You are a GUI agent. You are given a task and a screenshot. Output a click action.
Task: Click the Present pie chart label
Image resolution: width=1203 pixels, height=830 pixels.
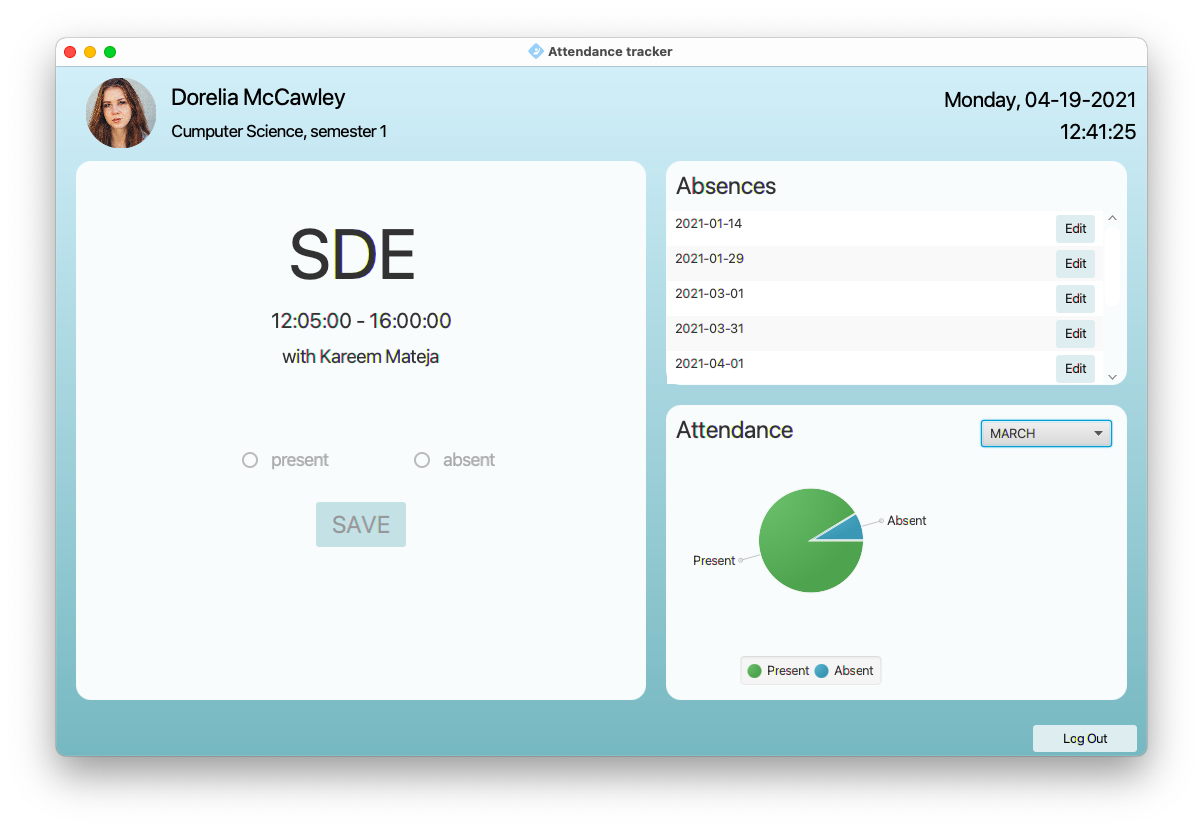click(714, 561)
